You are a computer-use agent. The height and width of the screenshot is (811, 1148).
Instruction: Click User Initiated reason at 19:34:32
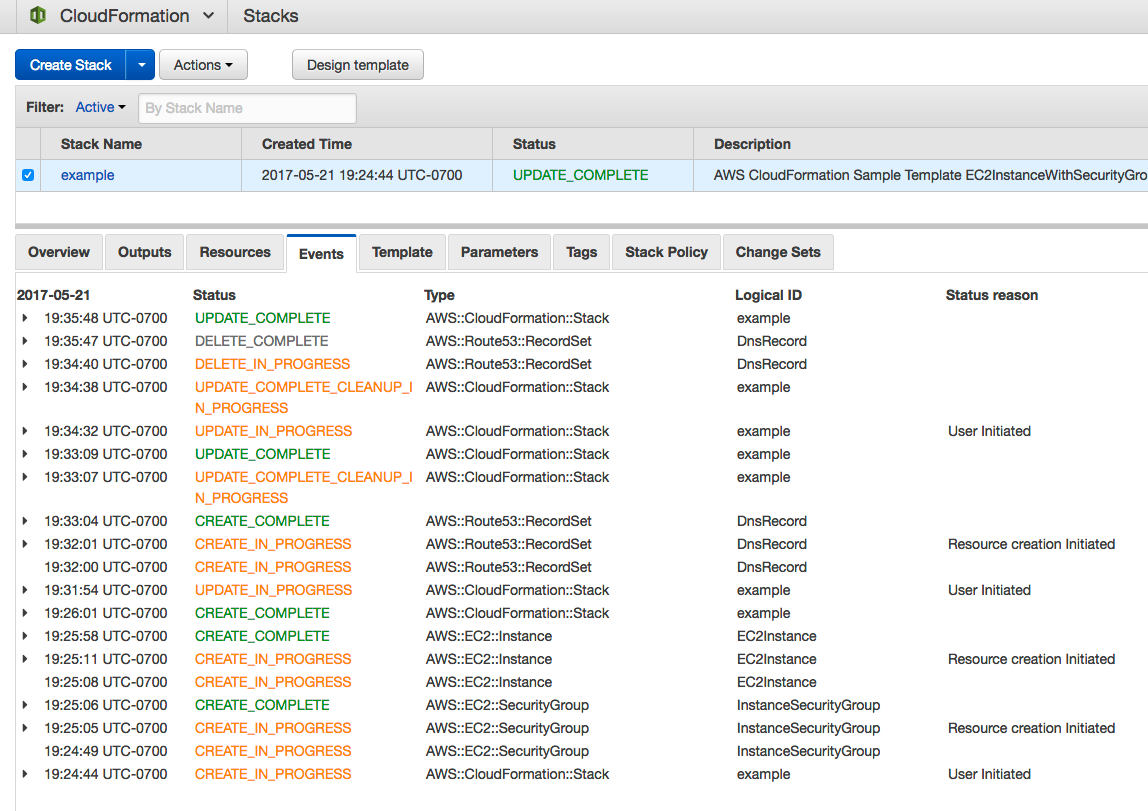tap(989, 431)
